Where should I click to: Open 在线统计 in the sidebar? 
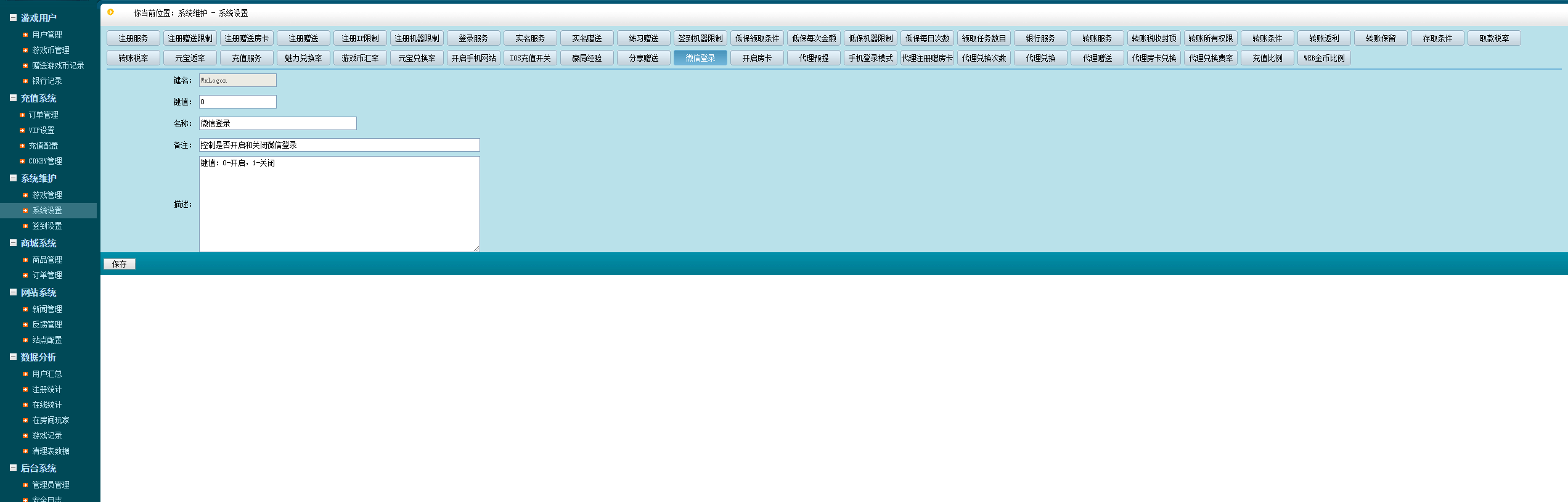coord(47,405)
